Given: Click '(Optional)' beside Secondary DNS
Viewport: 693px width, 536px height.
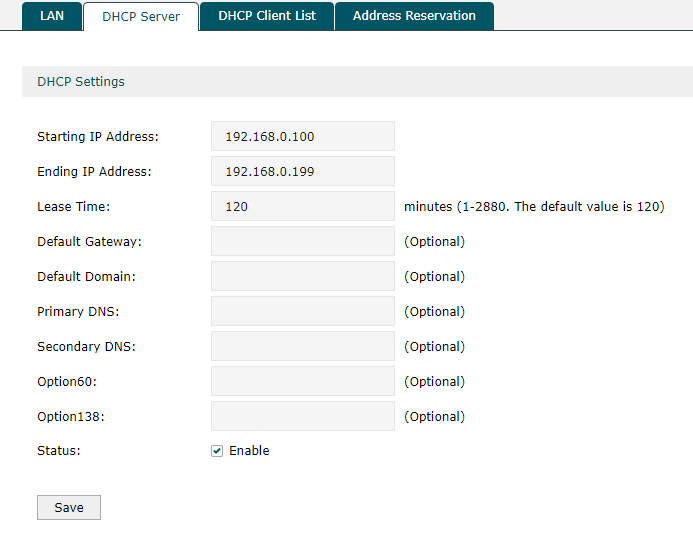Looking at the screenshot, I should [x=434, y=346].
